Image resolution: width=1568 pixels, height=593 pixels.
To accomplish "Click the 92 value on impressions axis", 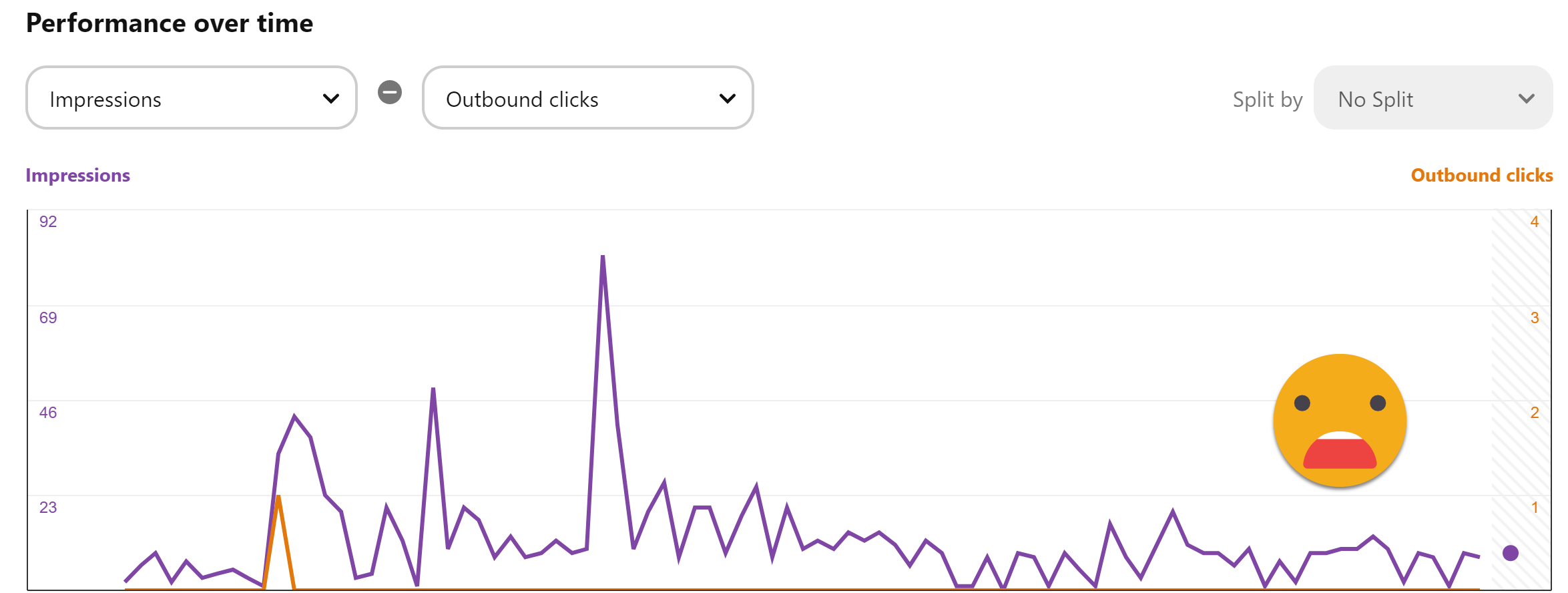I will [x=48, y=222].
